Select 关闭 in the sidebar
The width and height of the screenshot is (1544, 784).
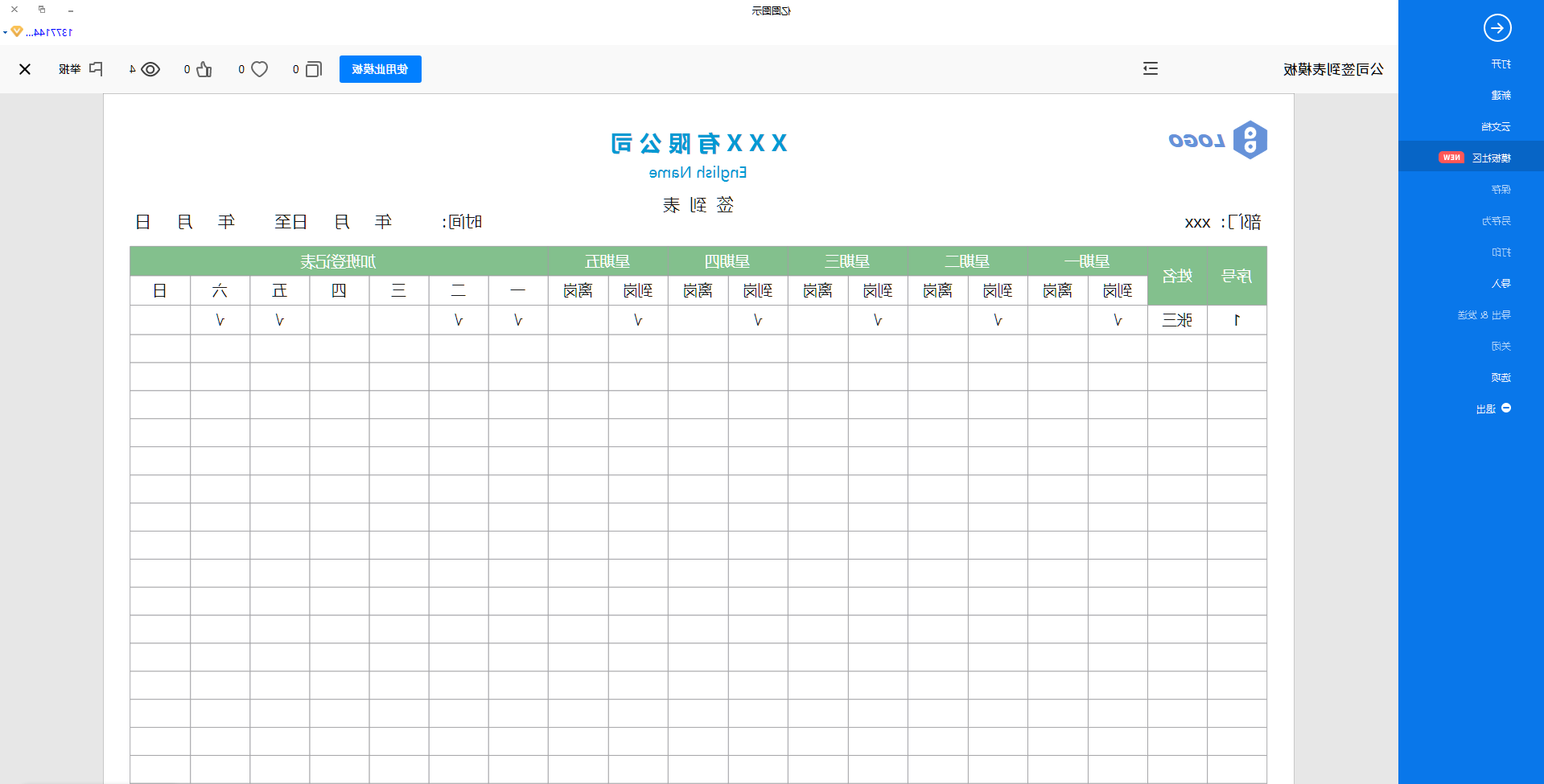click(x=1501, y=347)
